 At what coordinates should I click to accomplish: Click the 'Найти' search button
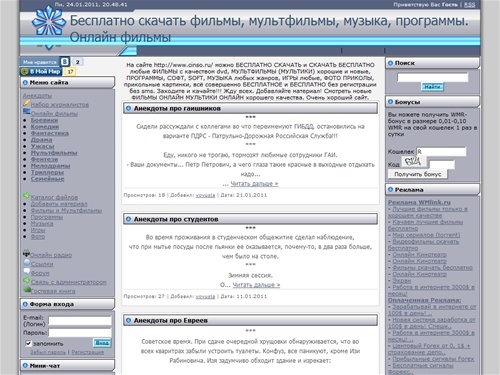click(x=432, y=87)
